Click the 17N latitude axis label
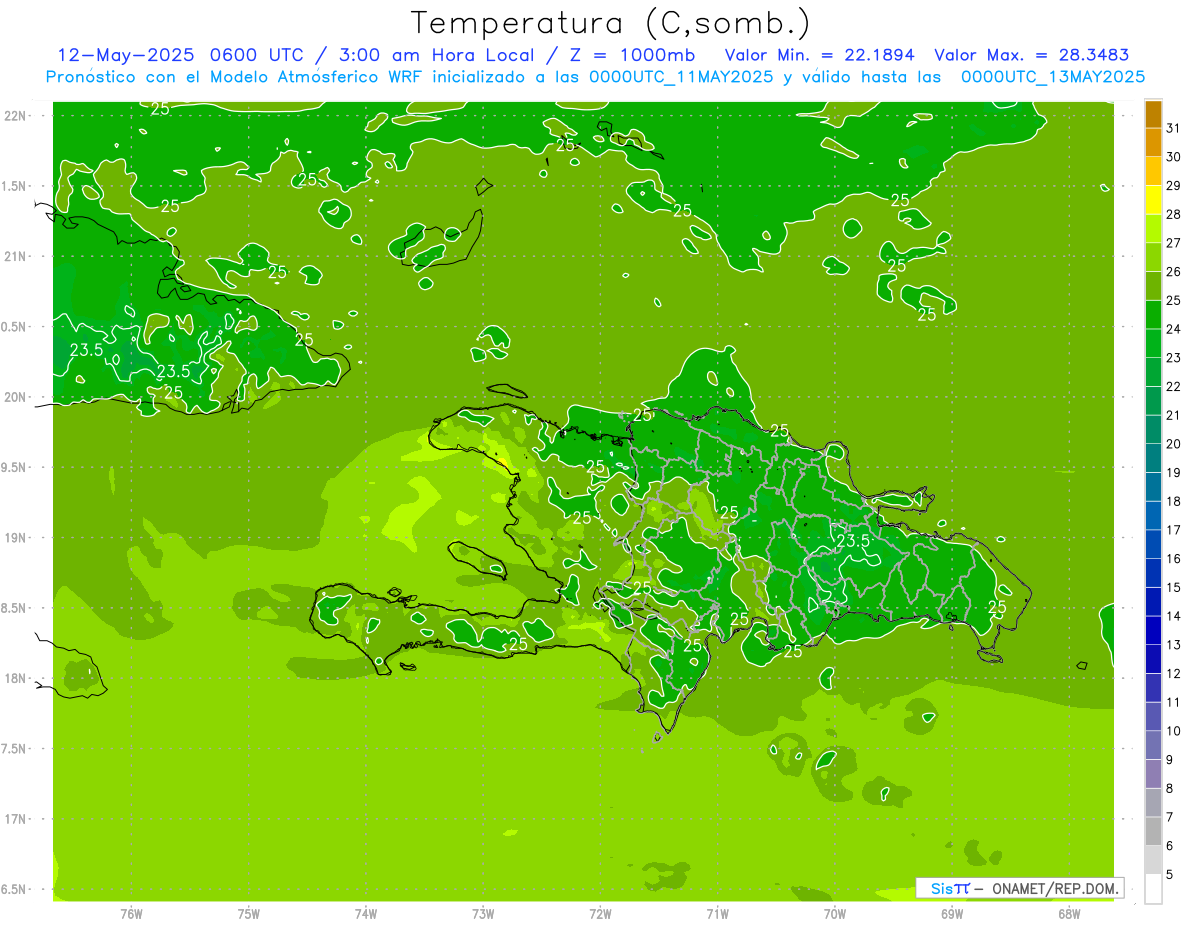This screenshot has width=1200, height=927. 15,819
